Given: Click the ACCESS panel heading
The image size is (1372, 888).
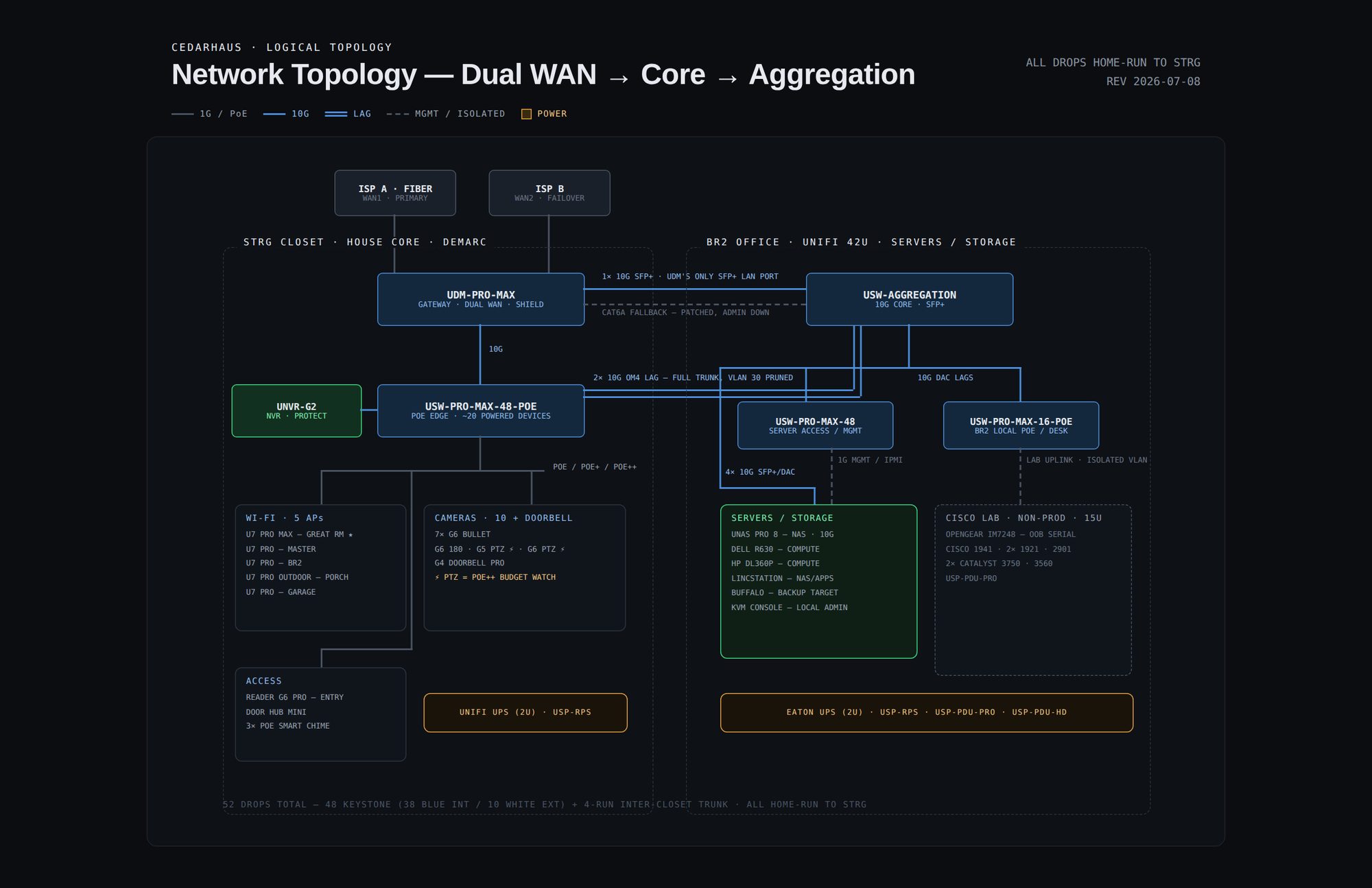Looking at the screenshot, I should tap(264, 681).
